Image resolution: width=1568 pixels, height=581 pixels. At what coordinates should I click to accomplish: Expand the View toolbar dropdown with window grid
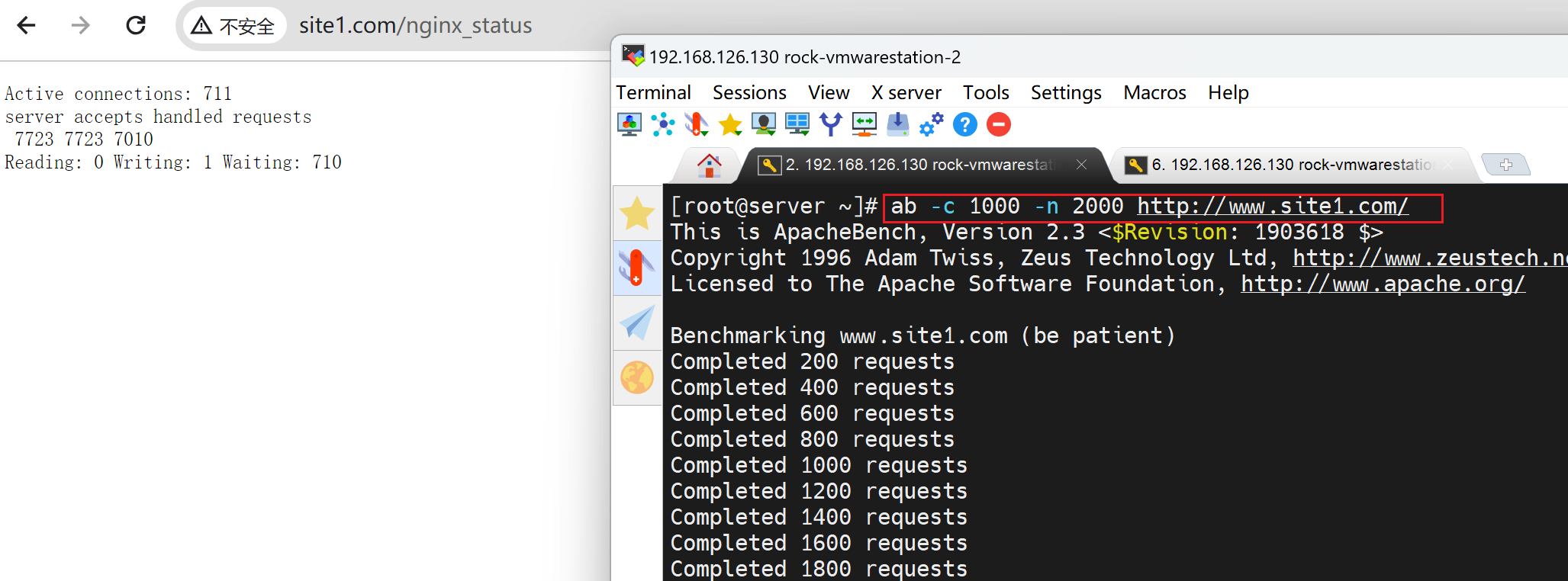[x=797, y=124]
